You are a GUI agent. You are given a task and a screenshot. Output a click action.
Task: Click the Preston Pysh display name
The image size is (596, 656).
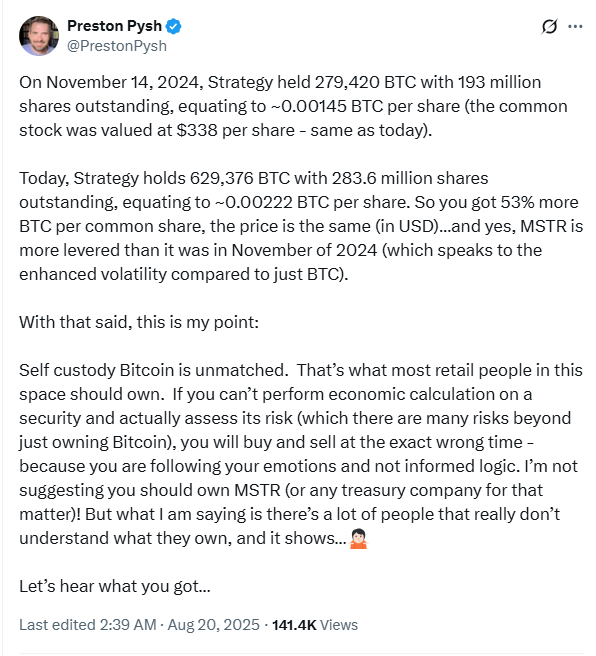tap(114, 26)
